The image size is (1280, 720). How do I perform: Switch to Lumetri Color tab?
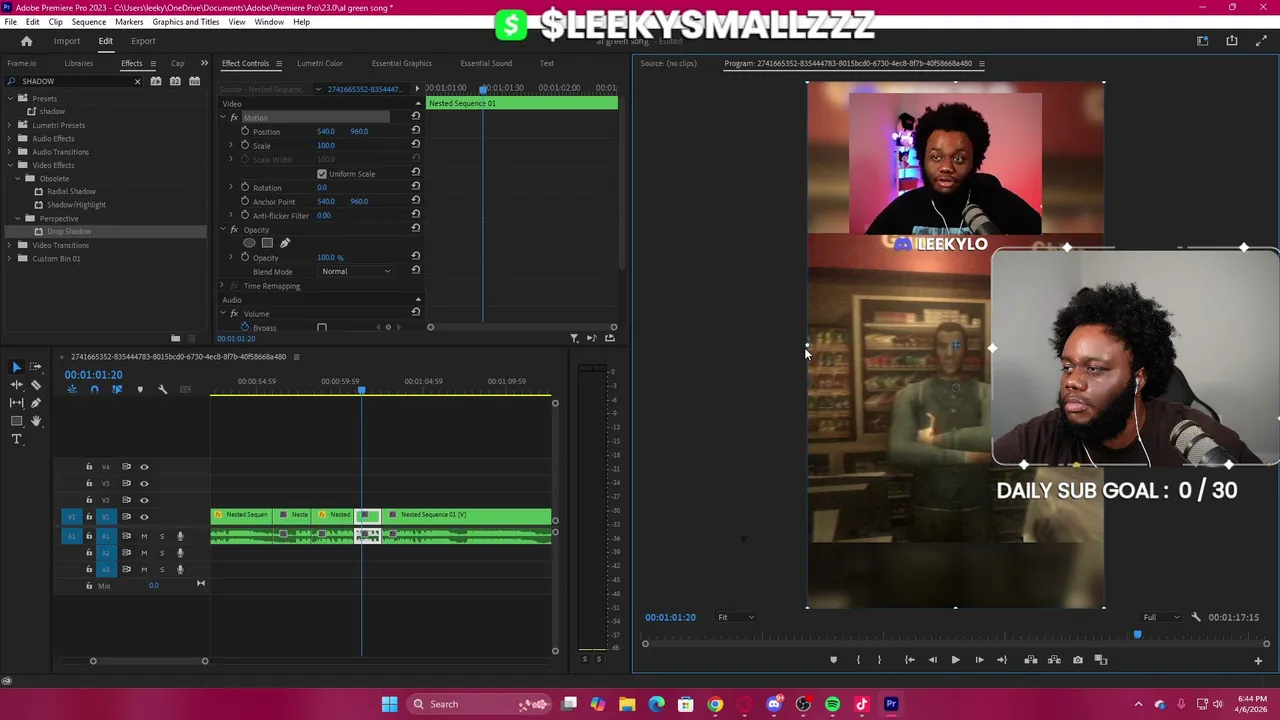[x=320, y=64]
